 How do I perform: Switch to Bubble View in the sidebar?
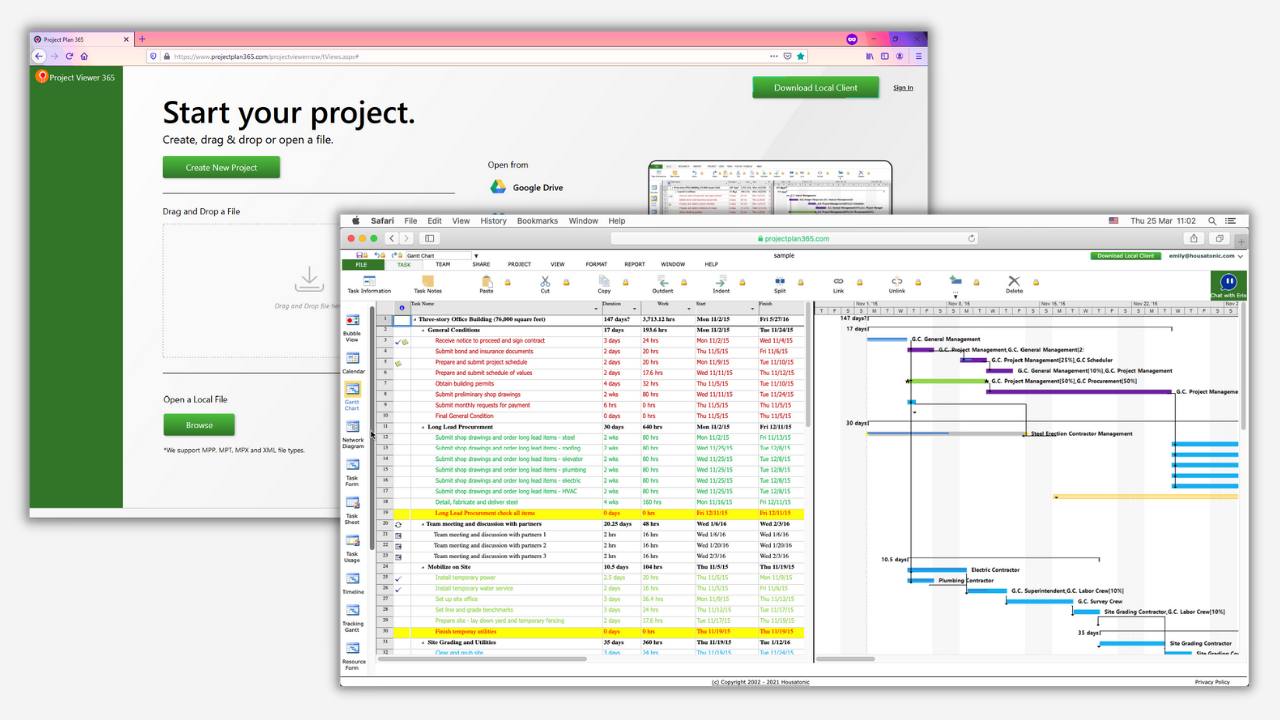point(352,327)
